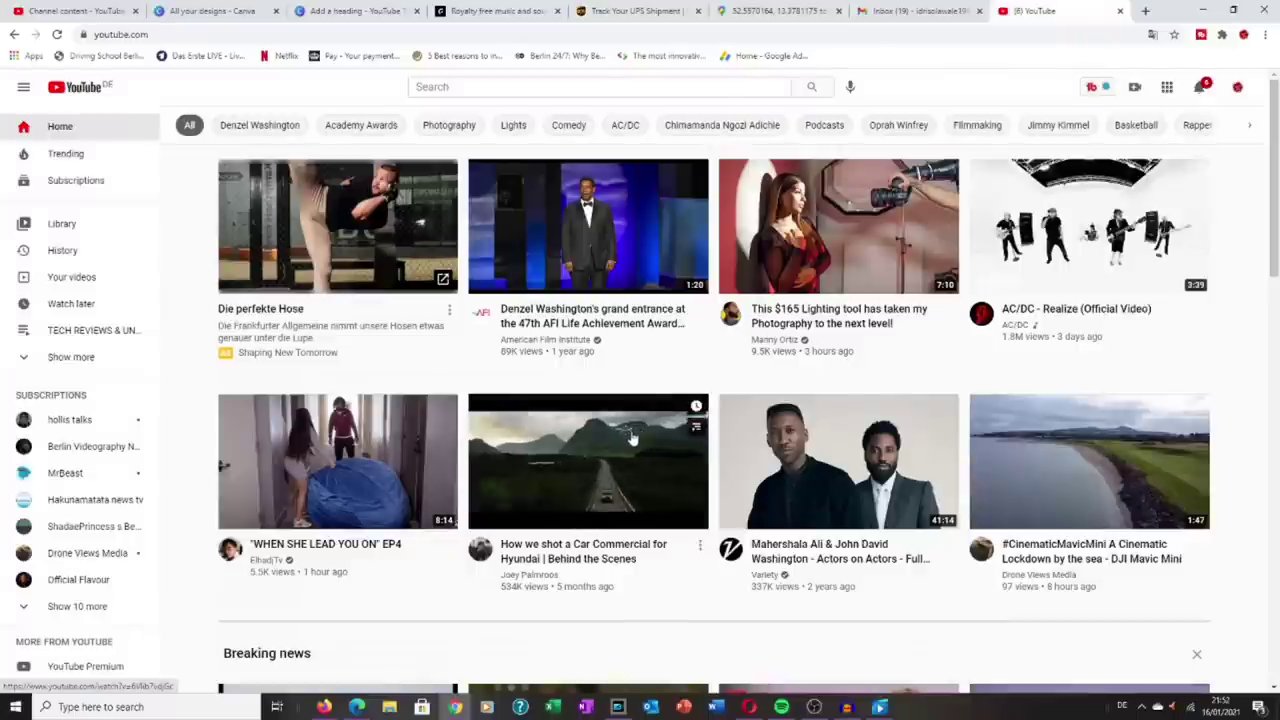Switch to the Canva browser tab
This screenshot has width=1280, height=720.
click(210, 11)
